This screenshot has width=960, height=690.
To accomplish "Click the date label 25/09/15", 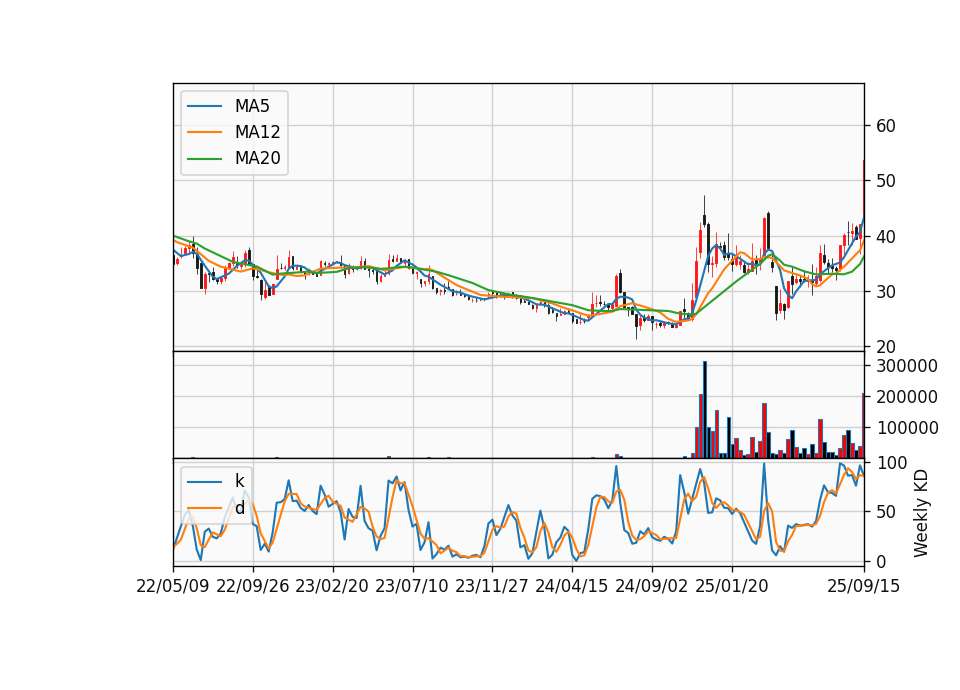I will click(x=863, y=587).
